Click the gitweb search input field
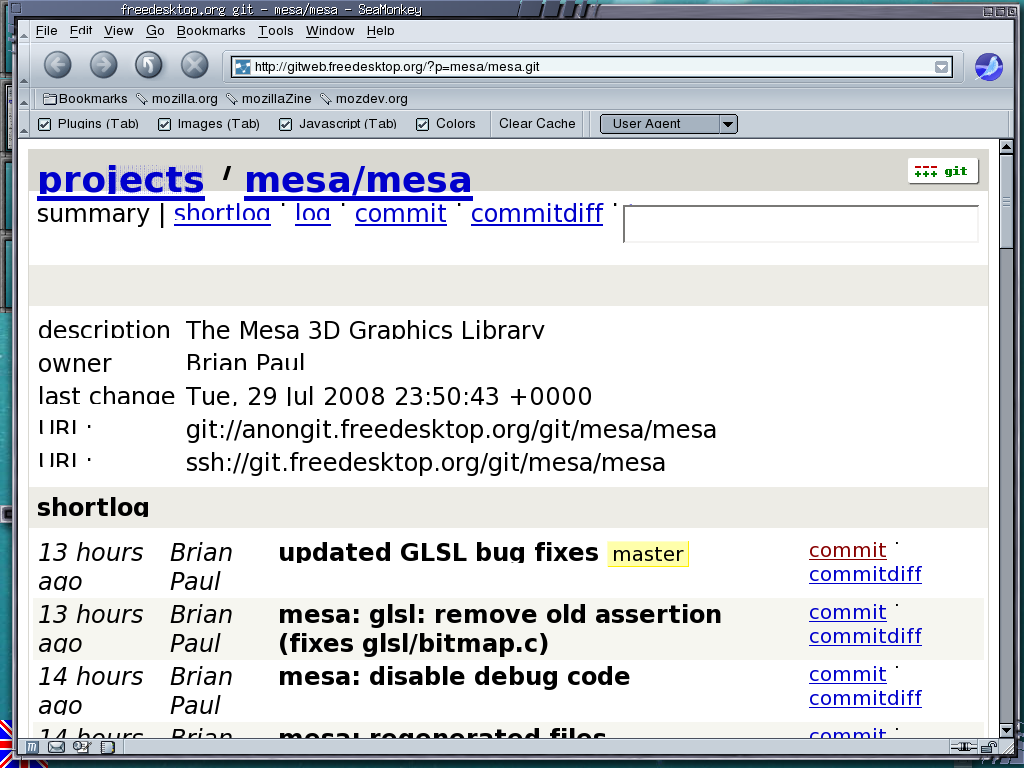Image resolution: width=1024 pixels, height=768 pixels. 800,224
